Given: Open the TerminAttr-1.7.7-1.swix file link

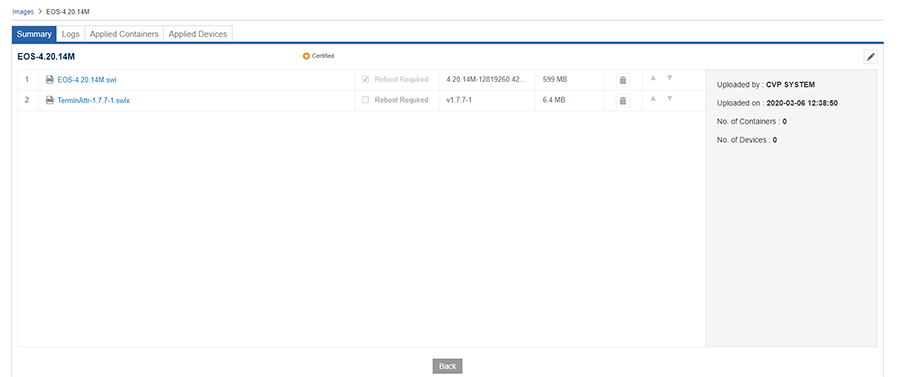Looking at the screenshot, I should point(94,100).
